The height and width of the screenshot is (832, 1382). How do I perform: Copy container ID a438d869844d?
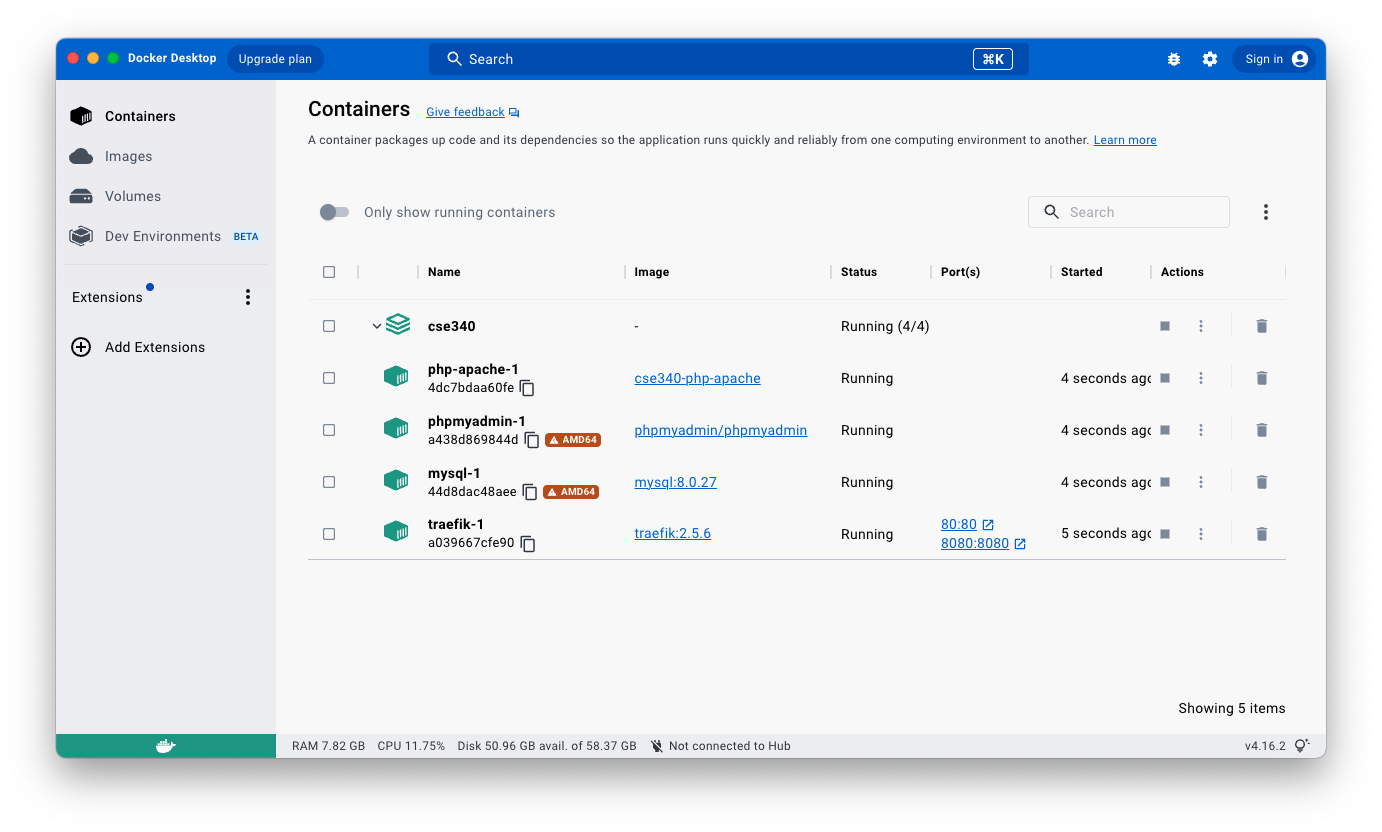(x=532, y=440)
